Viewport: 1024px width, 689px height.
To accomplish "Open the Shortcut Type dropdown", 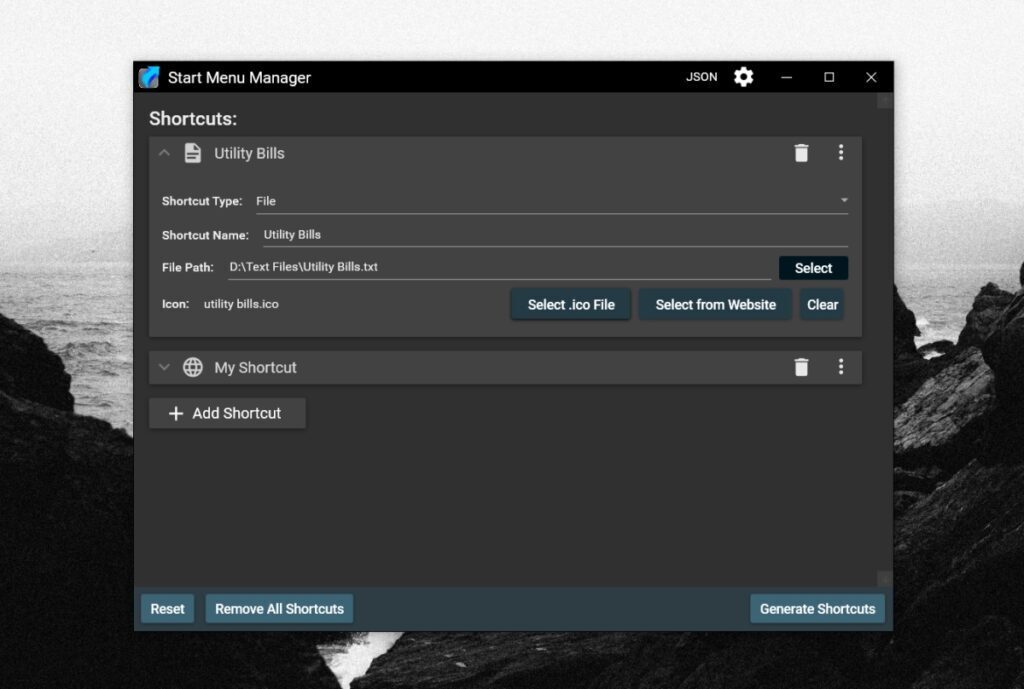I will pos(843,200).
